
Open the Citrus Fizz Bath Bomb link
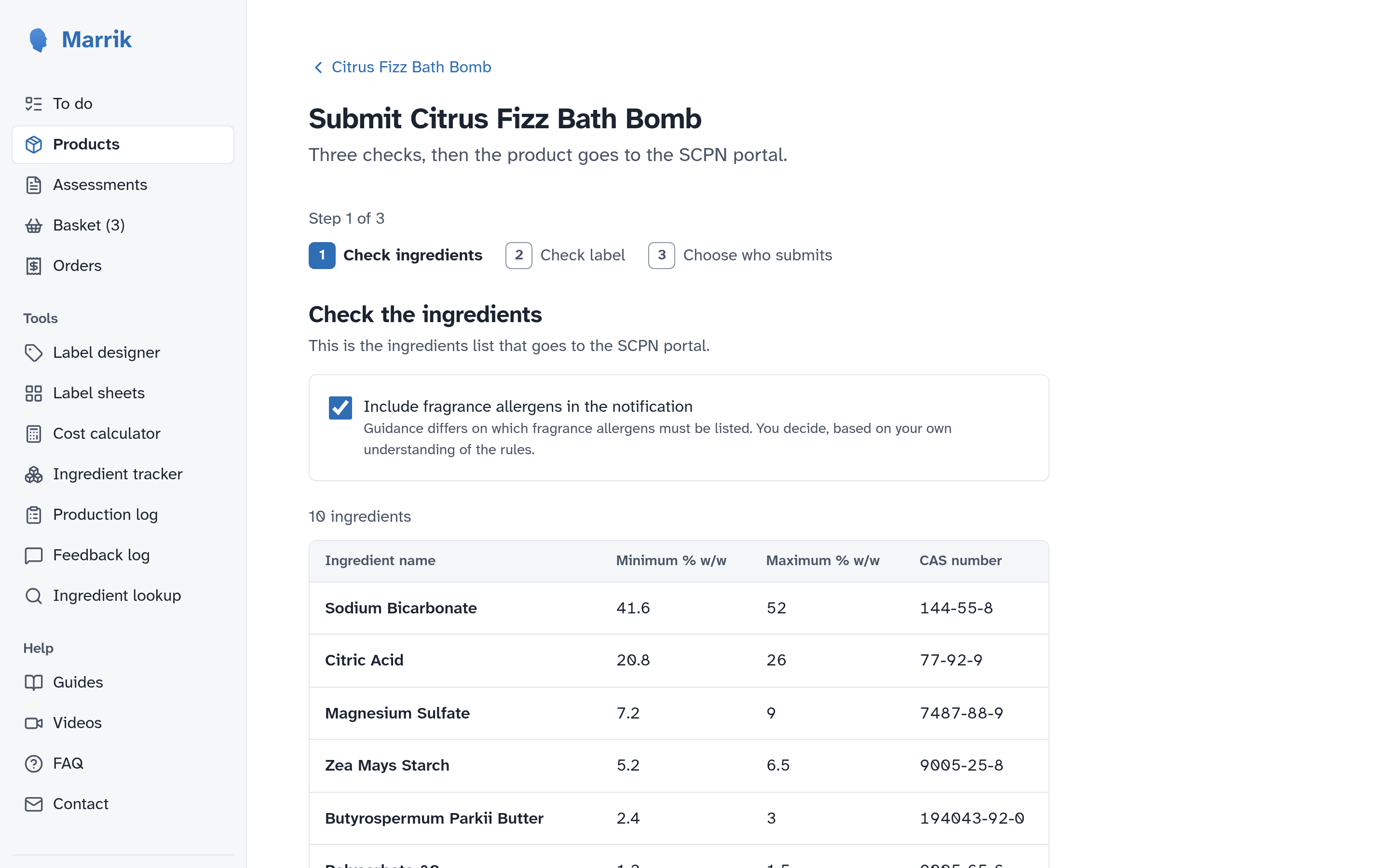(411, 67)
